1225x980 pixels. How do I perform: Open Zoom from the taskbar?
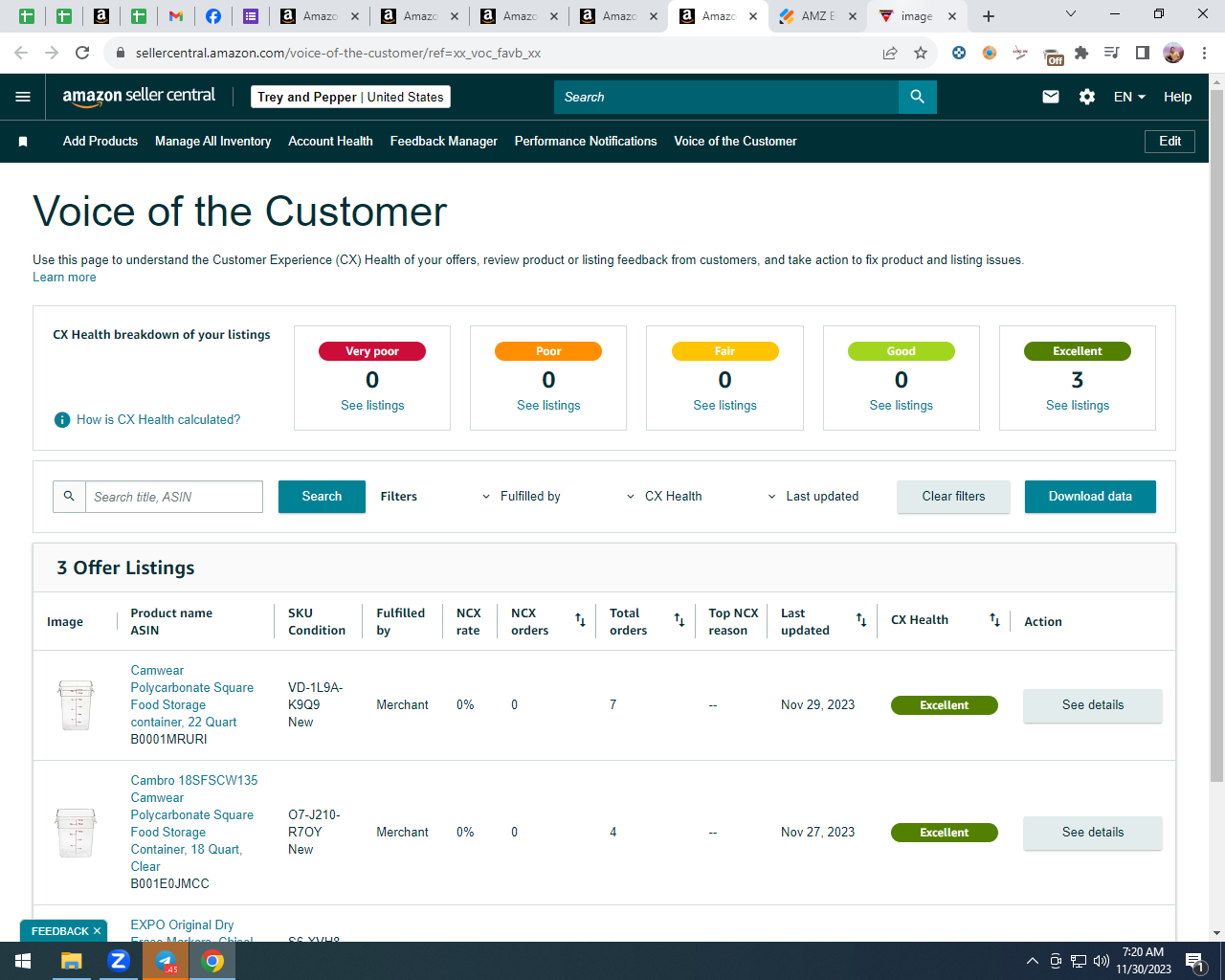coord(119,961)
